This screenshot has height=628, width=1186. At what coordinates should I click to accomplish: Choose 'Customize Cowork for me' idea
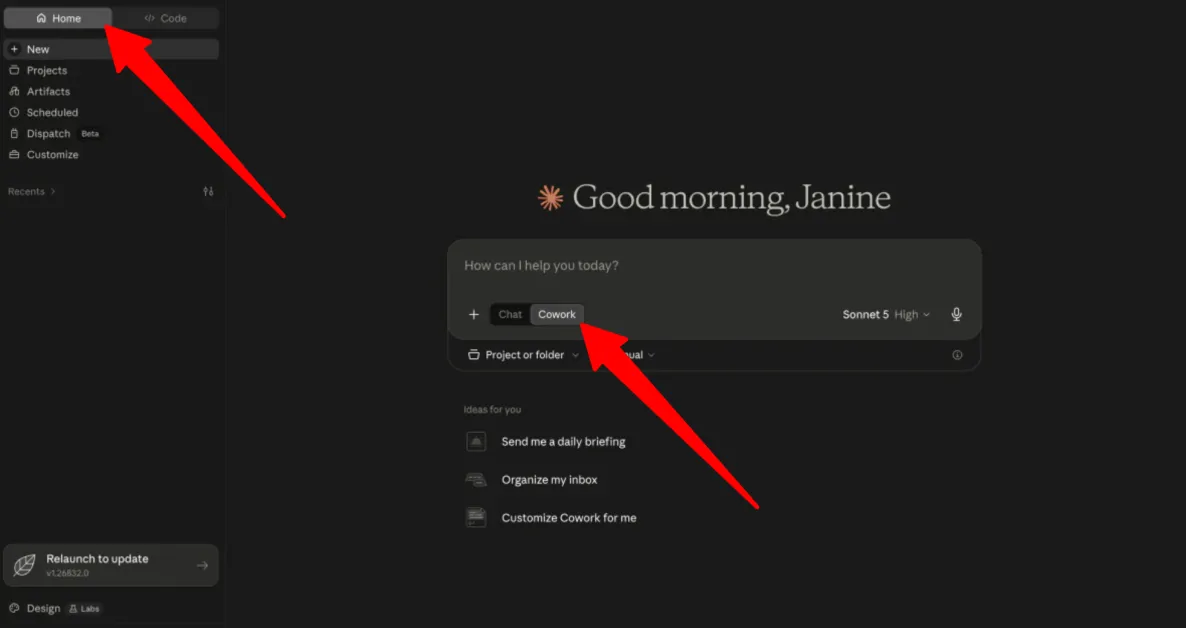pyautogui.click(x=569, y=518)
